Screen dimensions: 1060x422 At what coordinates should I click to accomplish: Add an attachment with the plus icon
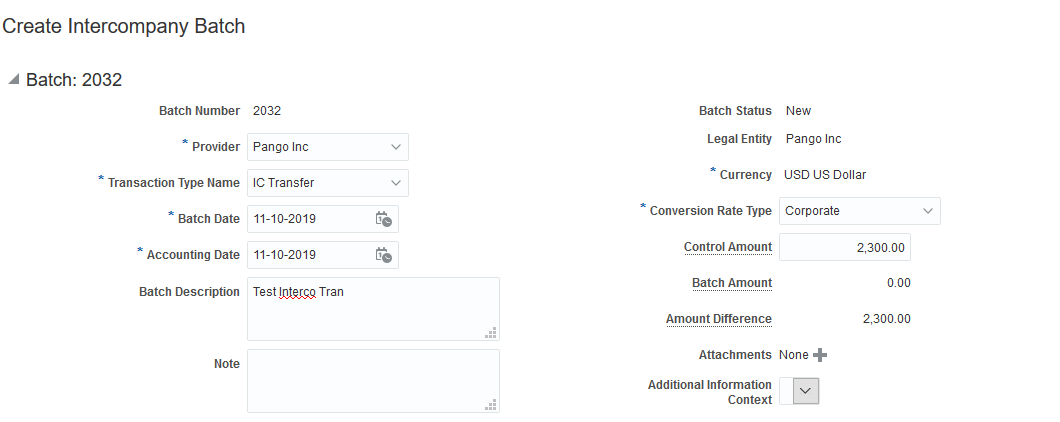coord(820,355)
